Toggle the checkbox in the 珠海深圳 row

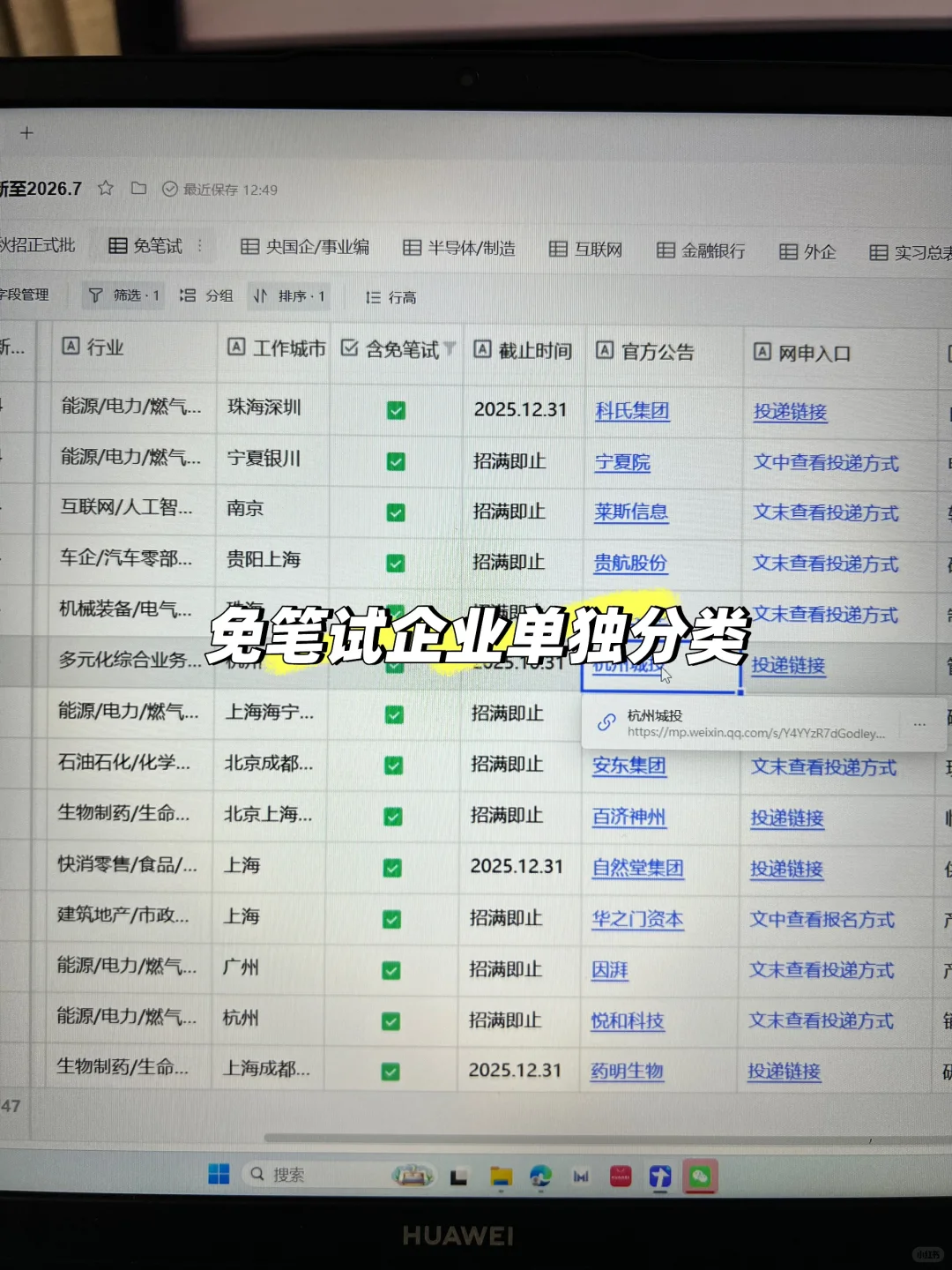pyautogui.click(x=397, y=410)
